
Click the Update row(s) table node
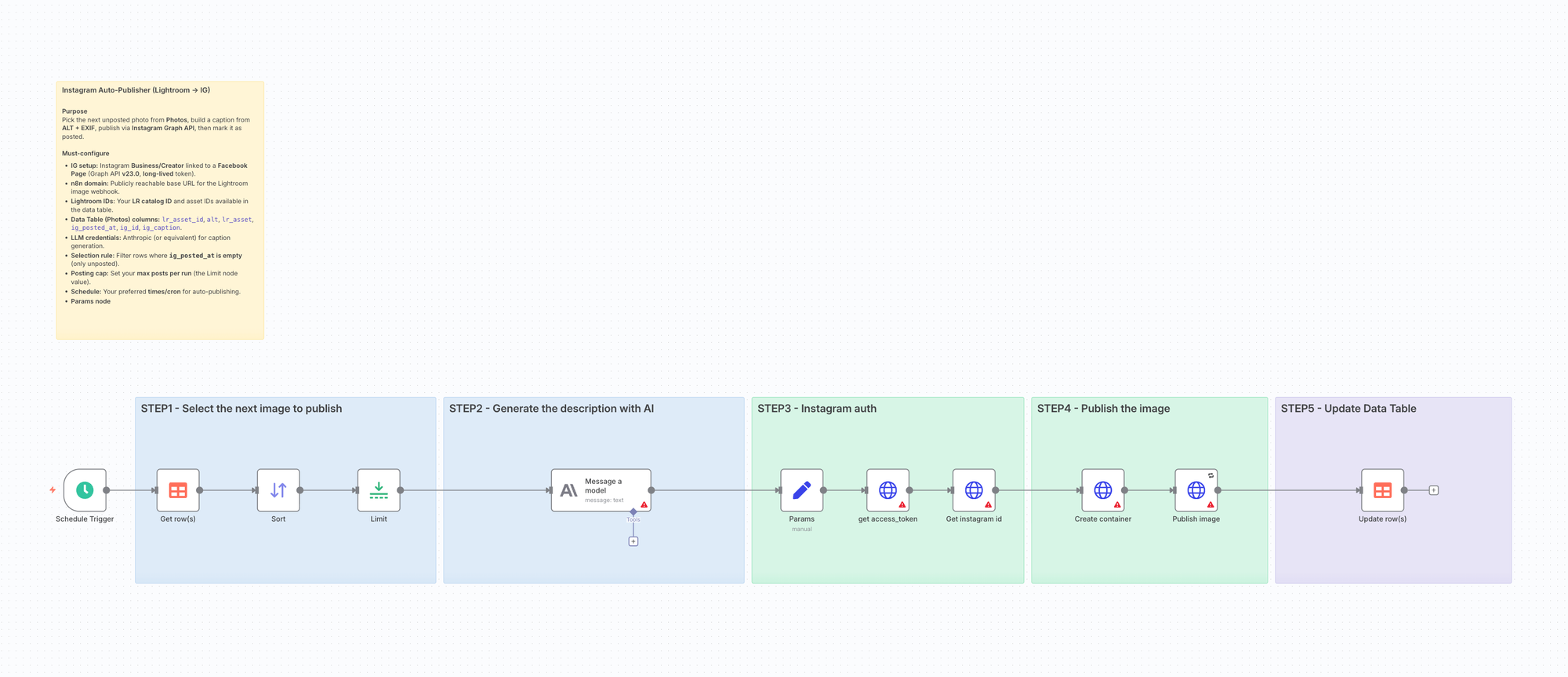[x=1382, y=490]
